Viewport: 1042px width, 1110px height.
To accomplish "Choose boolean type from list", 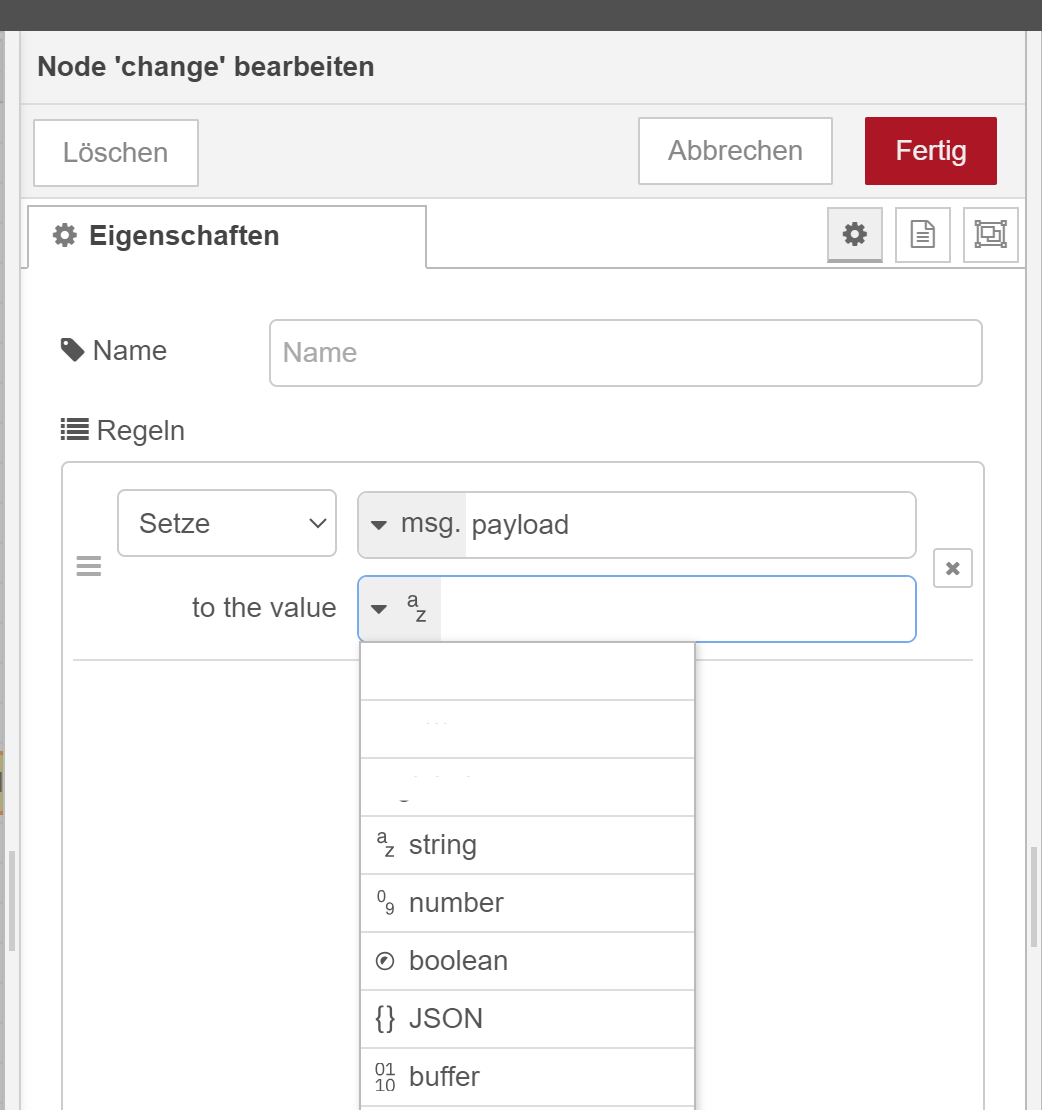I will 527,961.
